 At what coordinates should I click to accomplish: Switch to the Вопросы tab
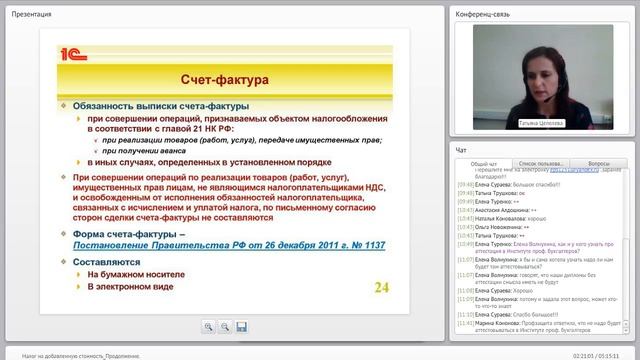pos(598,164)
